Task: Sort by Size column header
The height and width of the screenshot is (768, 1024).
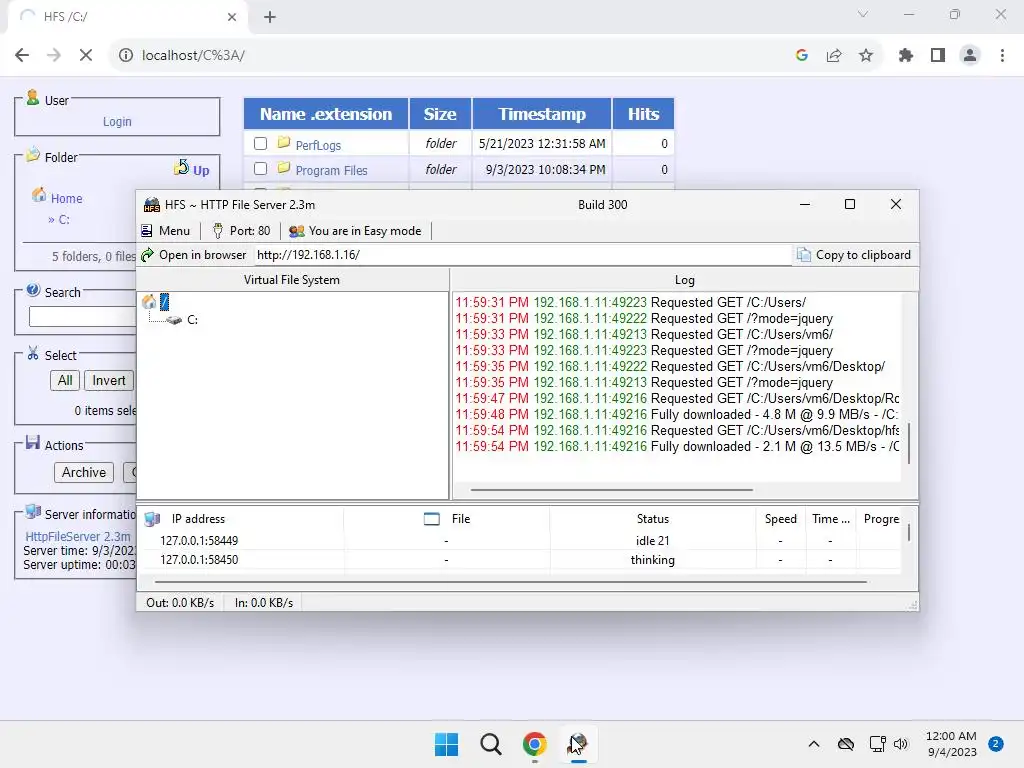Action: (x=440, y=114)
